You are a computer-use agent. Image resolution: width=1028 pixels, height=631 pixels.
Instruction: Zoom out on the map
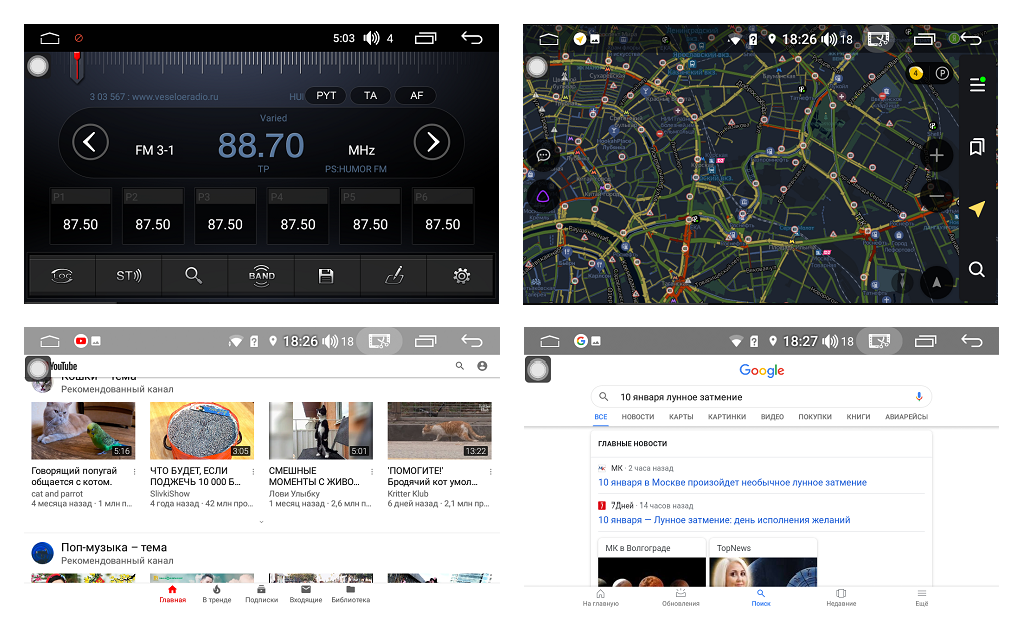[x=936, y=196]
